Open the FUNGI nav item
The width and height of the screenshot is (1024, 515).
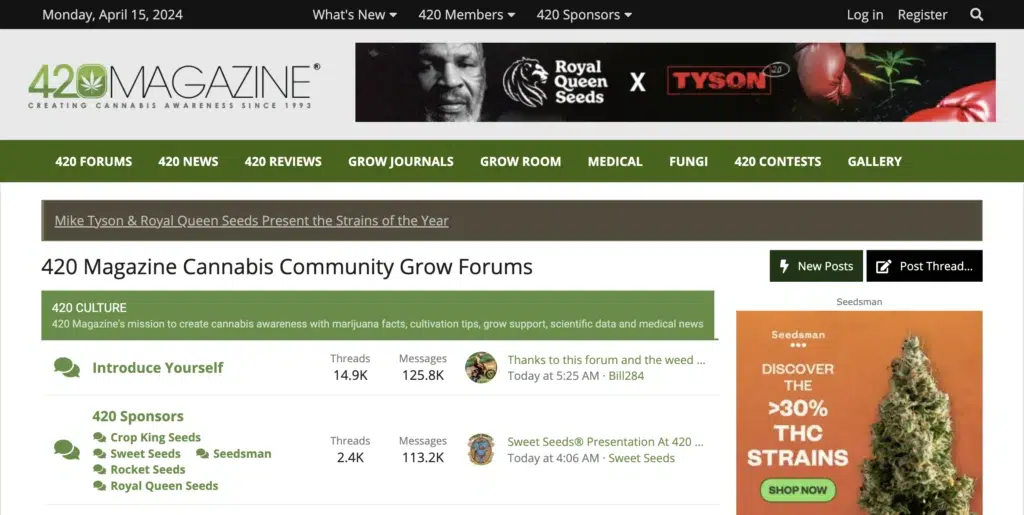pyautogui.click(x=688, y=161)
